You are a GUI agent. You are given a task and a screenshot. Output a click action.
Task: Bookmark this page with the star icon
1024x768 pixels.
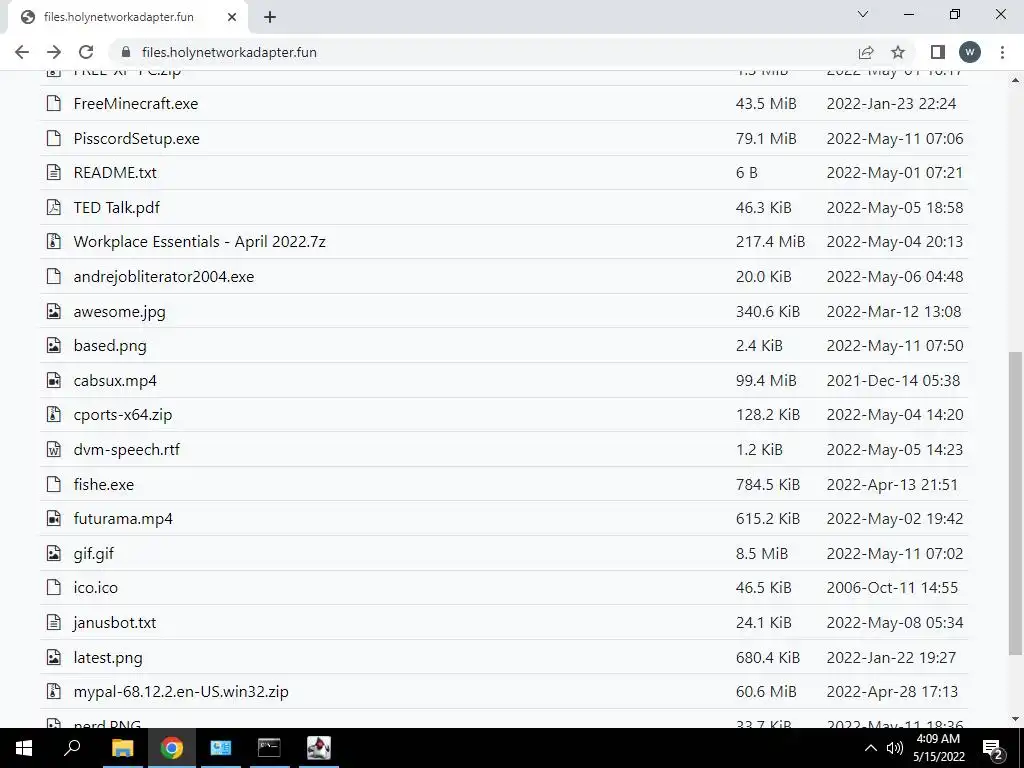(x=898, y=52)
